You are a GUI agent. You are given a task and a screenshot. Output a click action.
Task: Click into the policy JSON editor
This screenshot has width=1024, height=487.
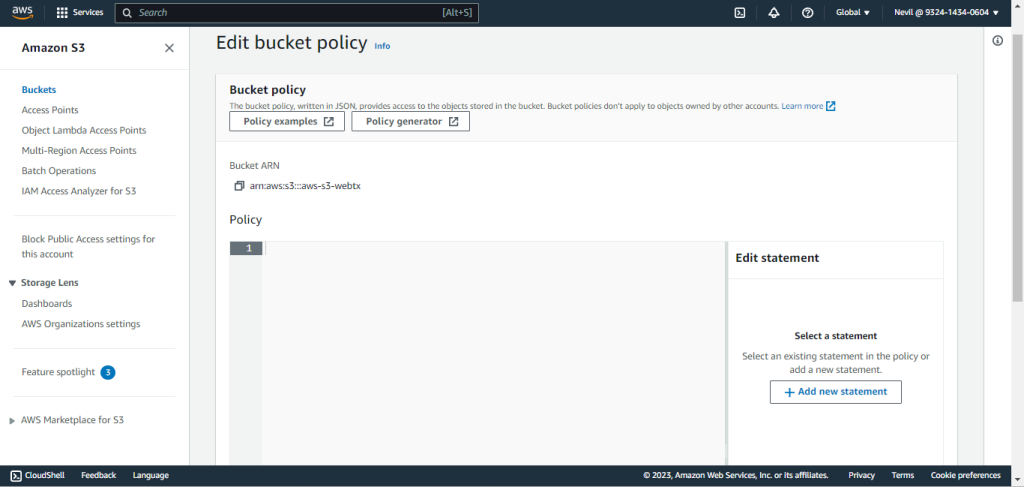coord(494,353)
